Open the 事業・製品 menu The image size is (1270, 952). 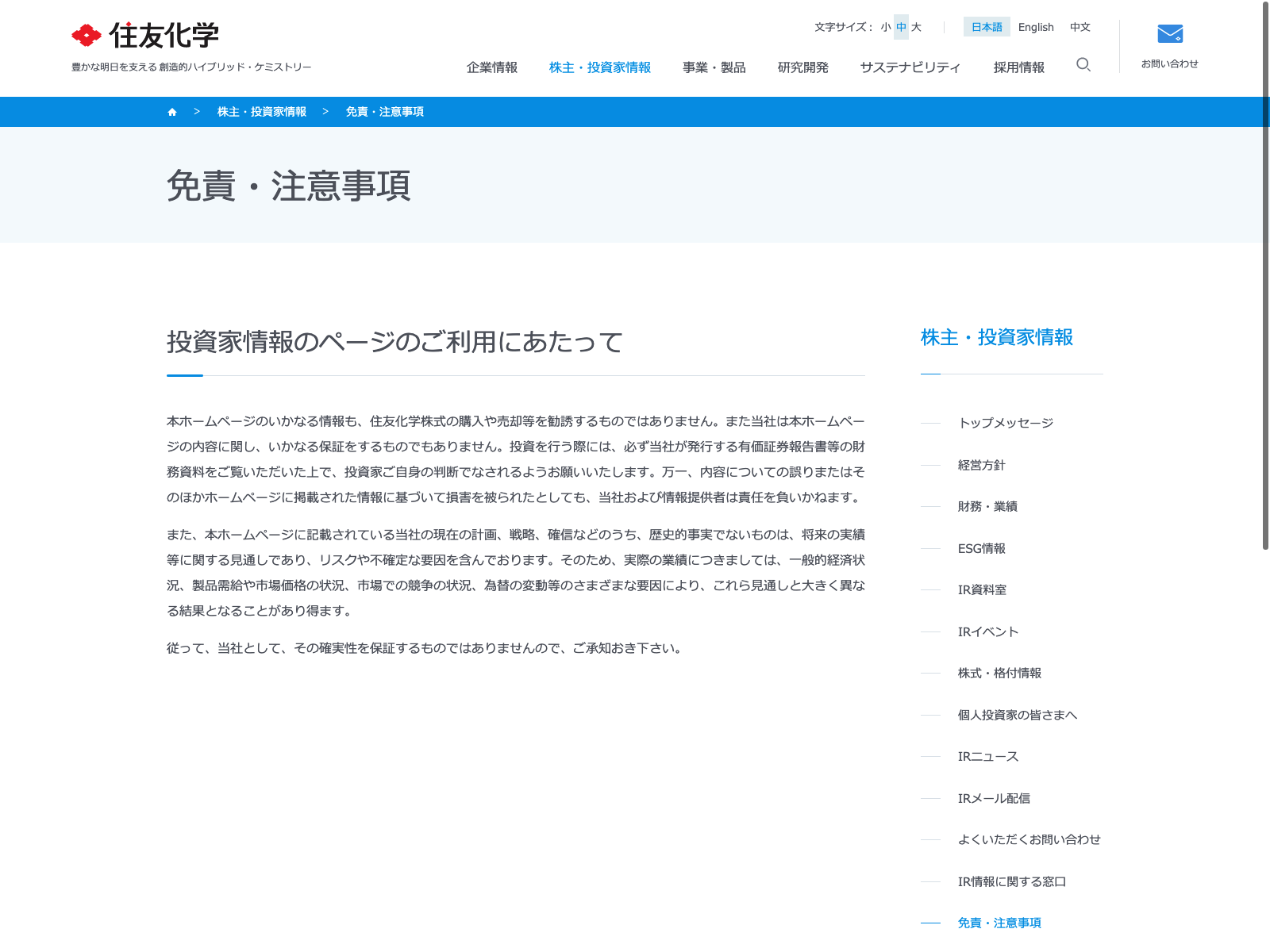pyautogui.click(x=714, y=67)
